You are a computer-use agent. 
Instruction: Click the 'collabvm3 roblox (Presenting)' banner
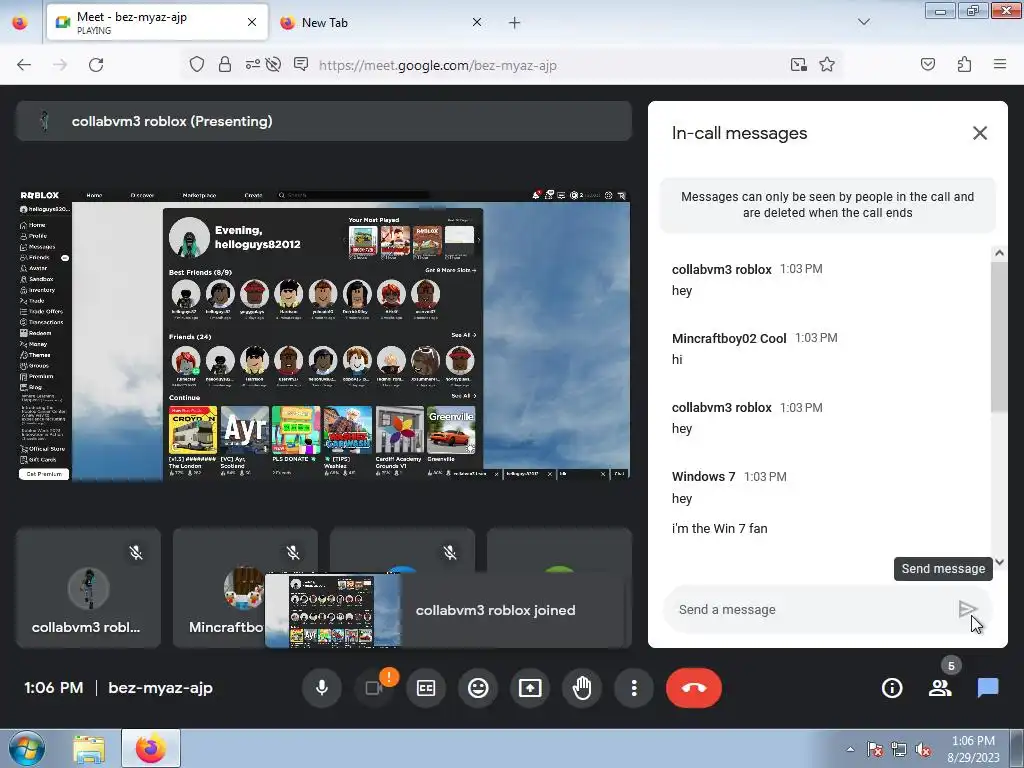[x=324, y=121]
